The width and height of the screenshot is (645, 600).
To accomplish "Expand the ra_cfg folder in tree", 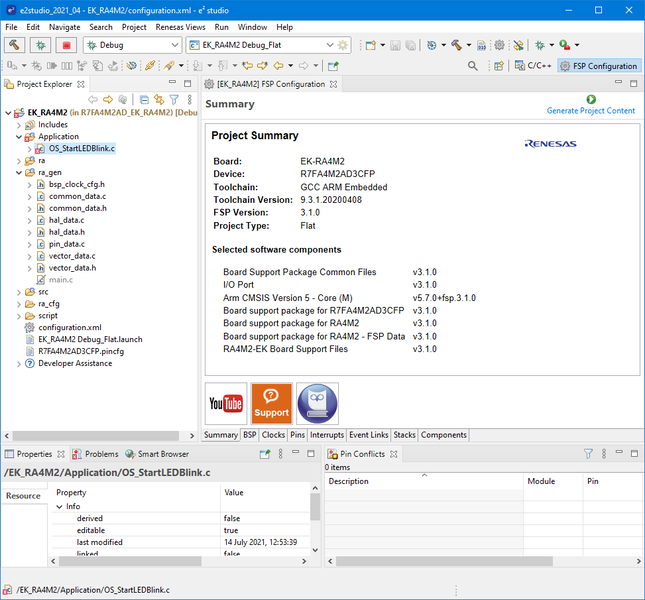I will point(19,303).
